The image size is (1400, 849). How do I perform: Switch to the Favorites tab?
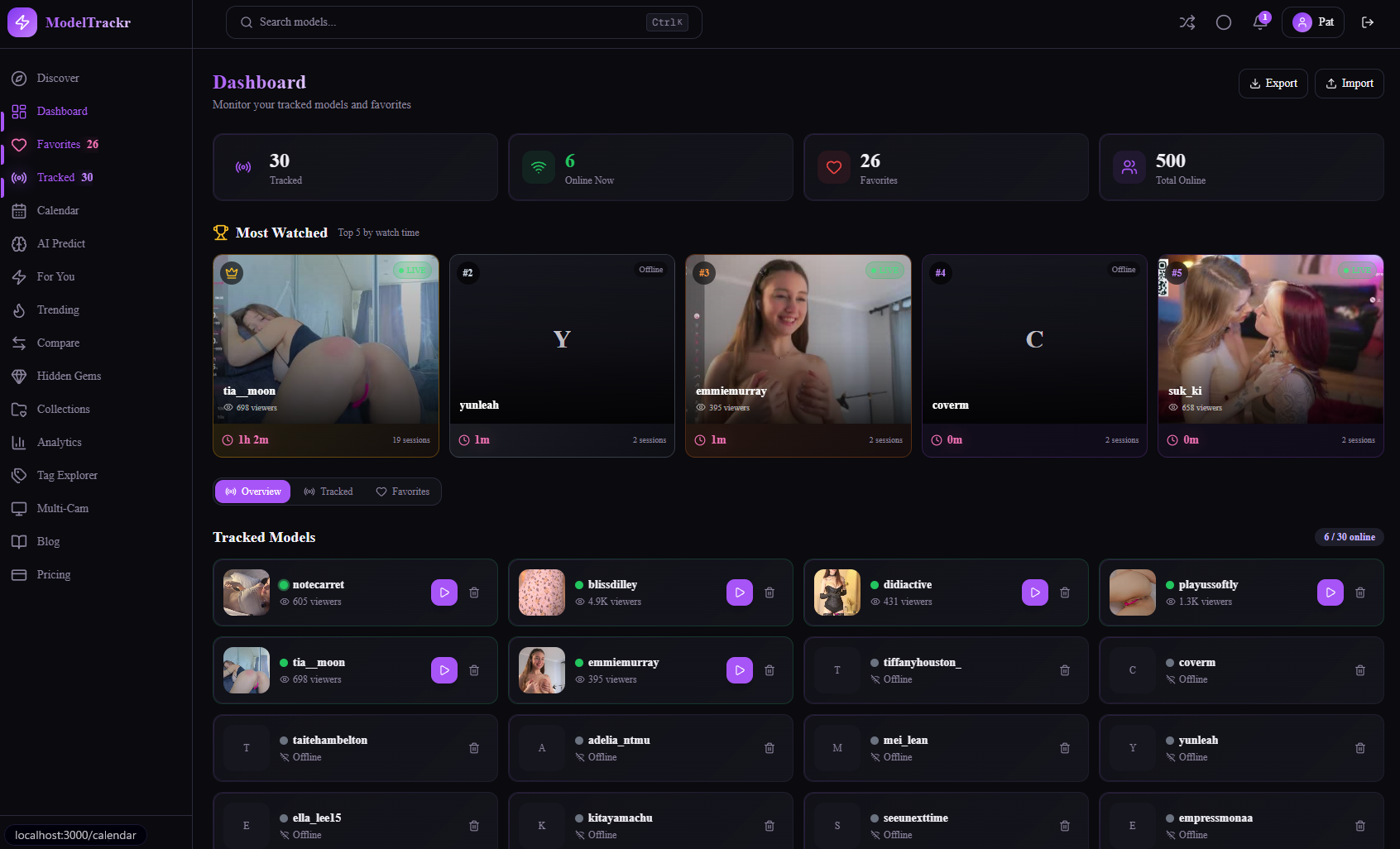pyautogui.click(x=403, y=491)
